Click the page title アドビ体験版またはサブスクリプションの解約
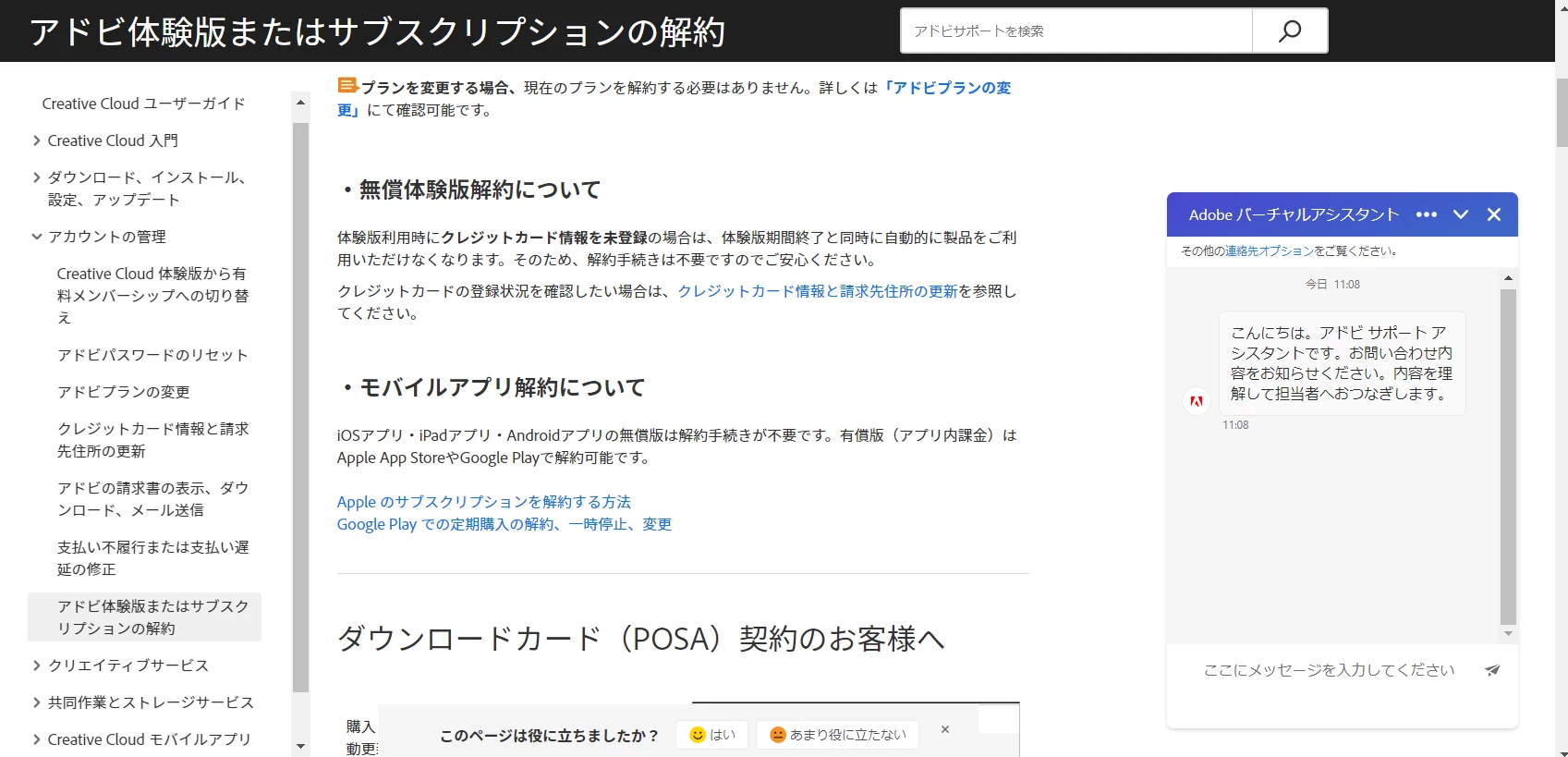The image size is (1568, 757). click(377, 31)
